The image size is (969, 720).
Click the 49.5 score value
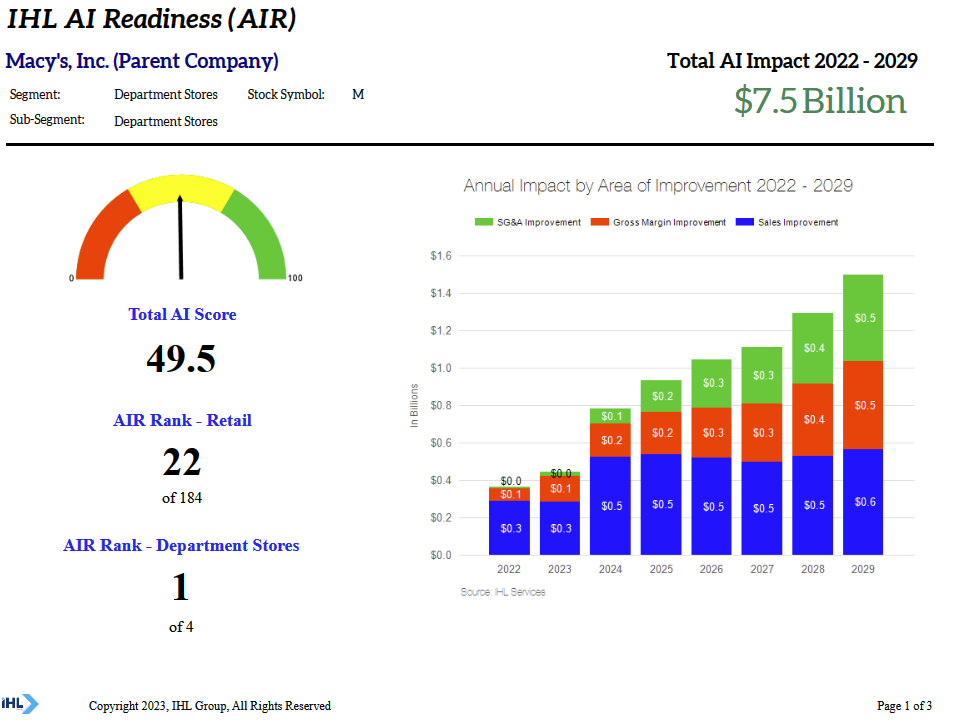tap(181, 358)
